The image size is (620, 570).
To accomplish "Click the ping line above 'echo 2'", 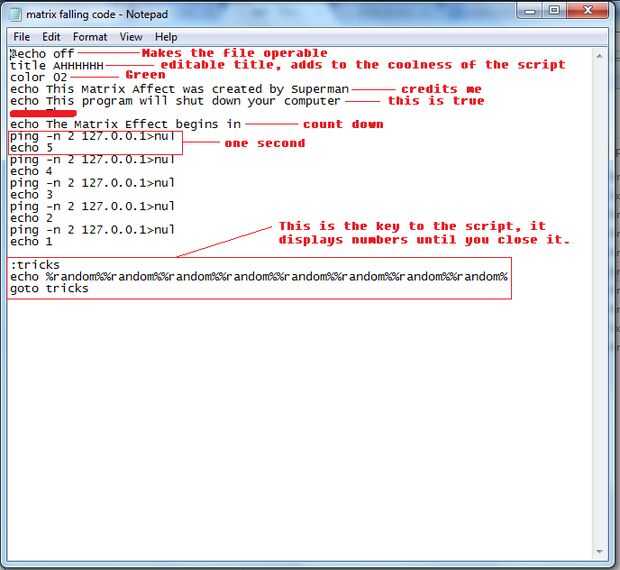I will tap(92, 206).
